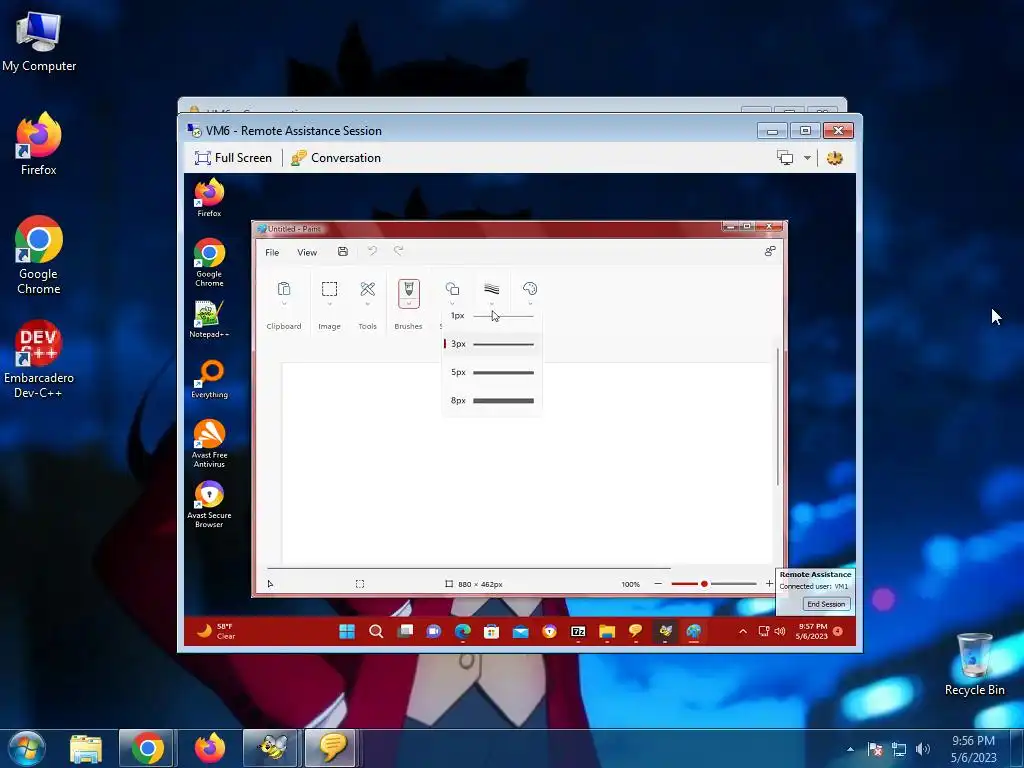The width and height of the screenshot is (1024, 768).
Task: Show hidden icons on the host system tray
Action: click(x=850, y=749)
